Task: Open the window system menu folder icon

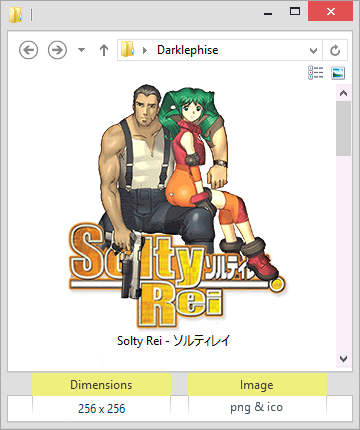Action: pyautogui.click(x=16, y=14)
